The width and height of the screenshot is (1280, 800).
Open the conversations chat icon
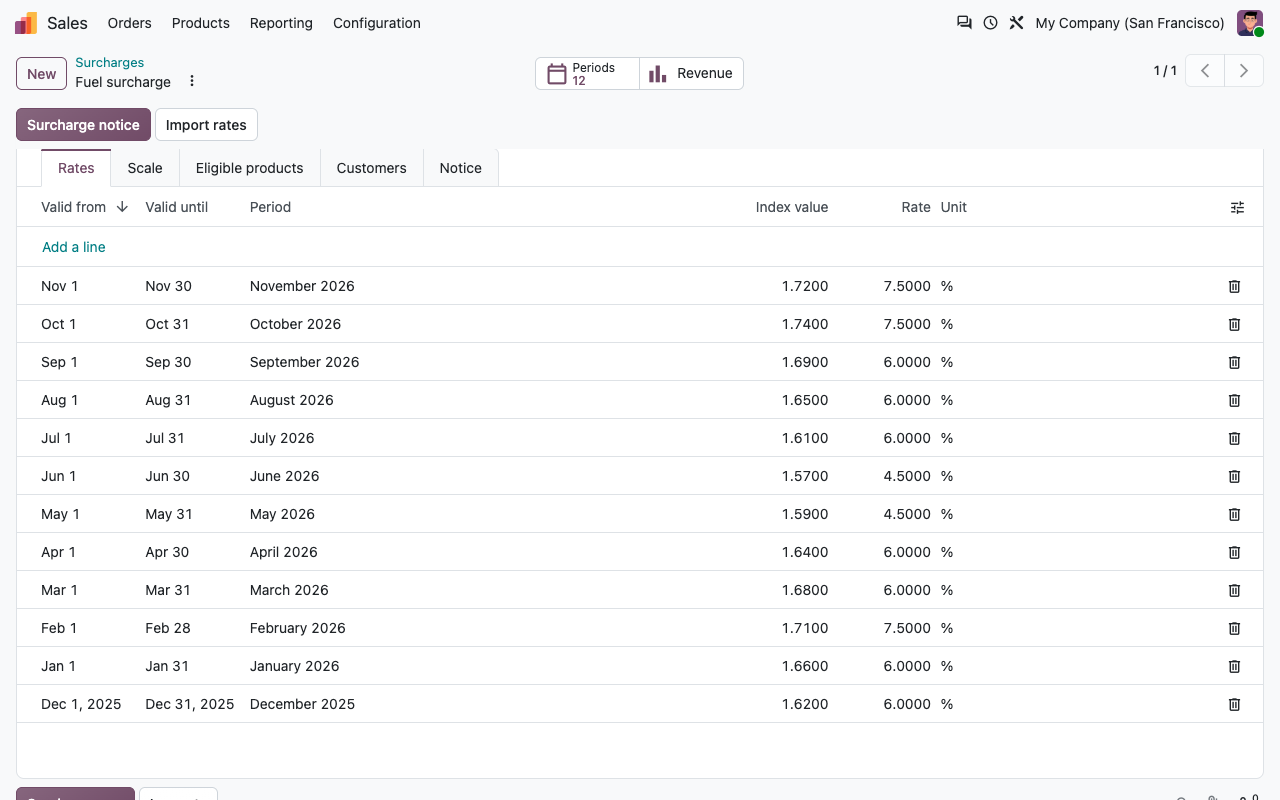pyautogui.click(x=964, y=23)
